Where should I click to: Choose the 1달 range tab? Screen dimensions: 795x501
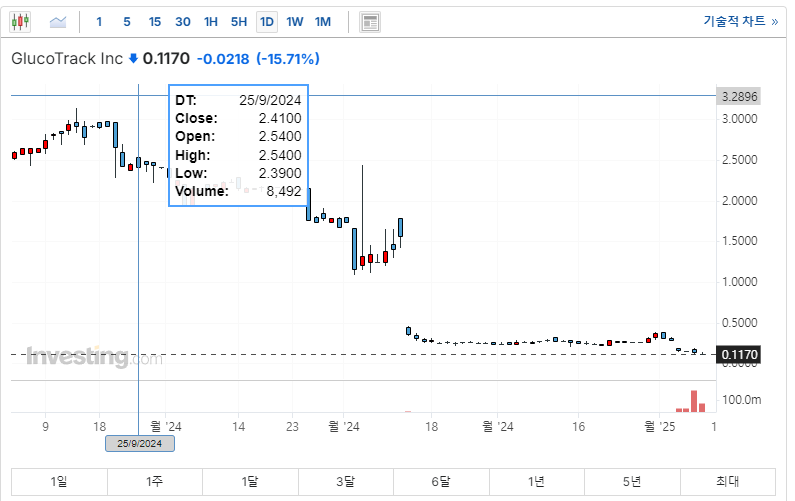(x=250, y=481)
